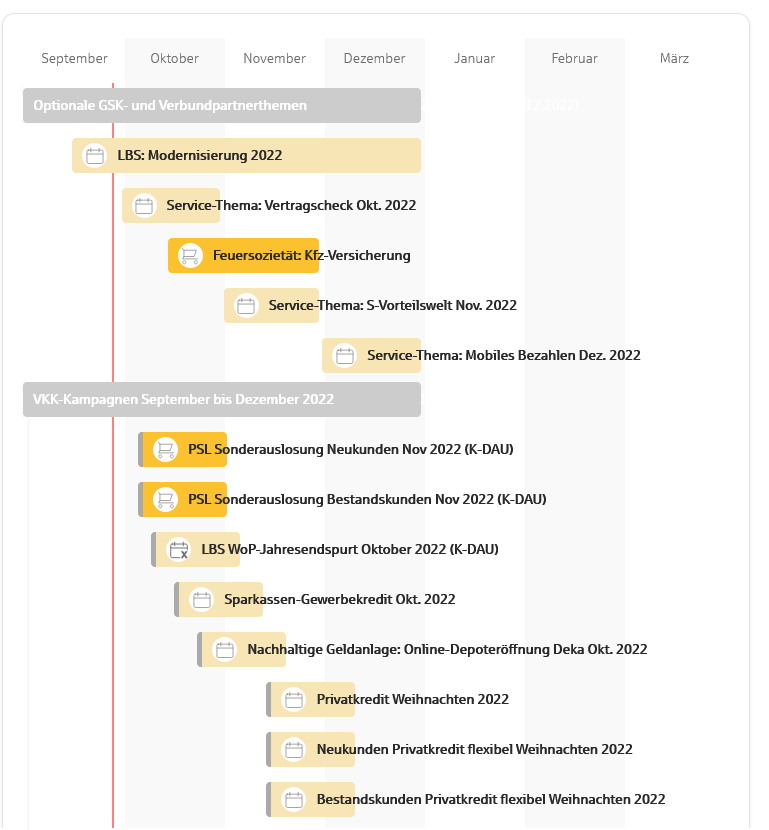The height and width of the screenshot is (830, 769).
Task: Click the Januar month column header
Action: [x=475, y=59]
